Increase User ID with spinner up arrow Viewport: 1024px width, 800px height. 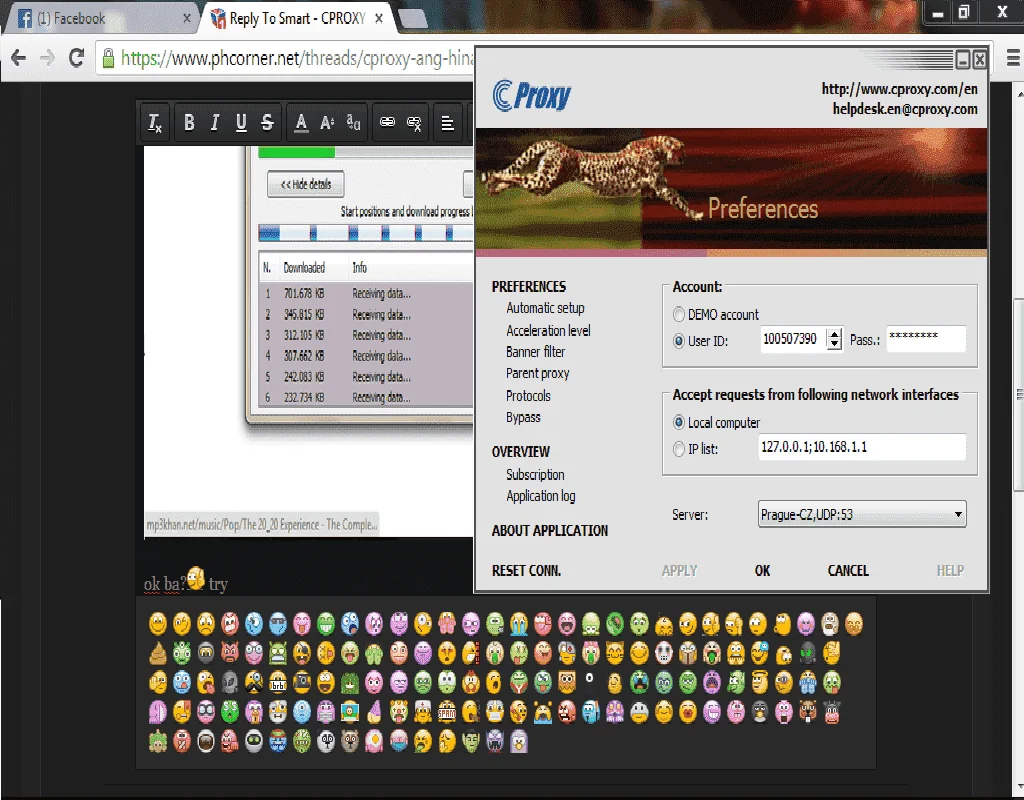coord(834,334)
